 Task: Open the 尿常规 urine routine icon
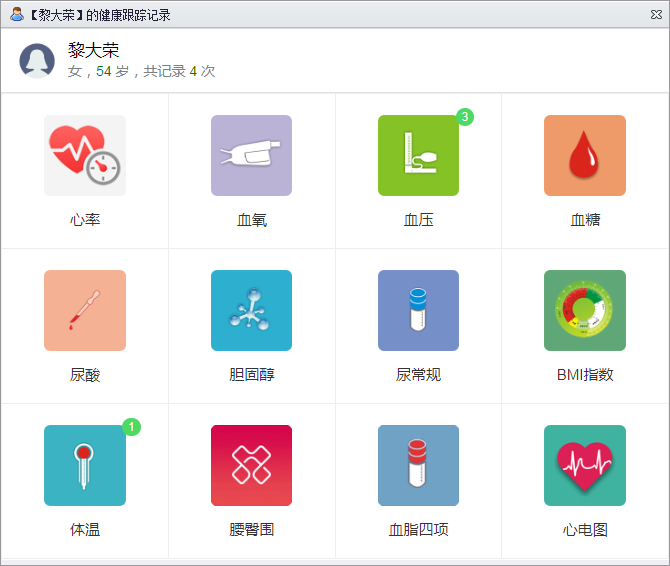click(418, 311)
